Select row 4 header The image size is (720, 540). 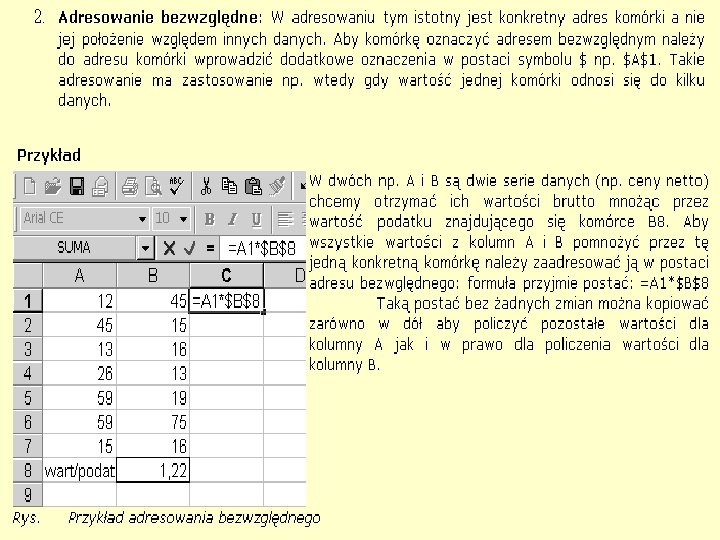28,373
